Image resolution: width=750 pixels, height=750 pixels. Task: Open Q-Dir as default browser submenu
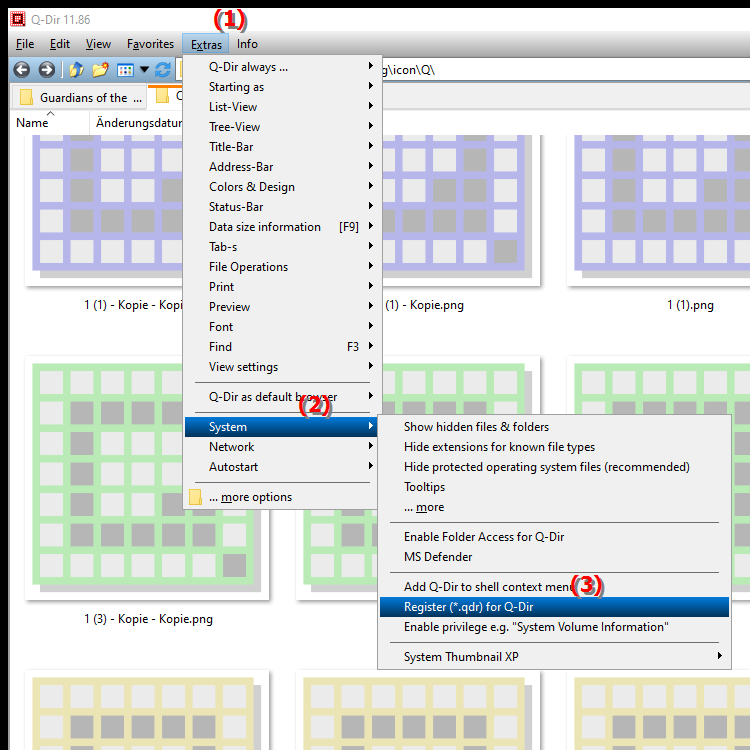point(281,397)
